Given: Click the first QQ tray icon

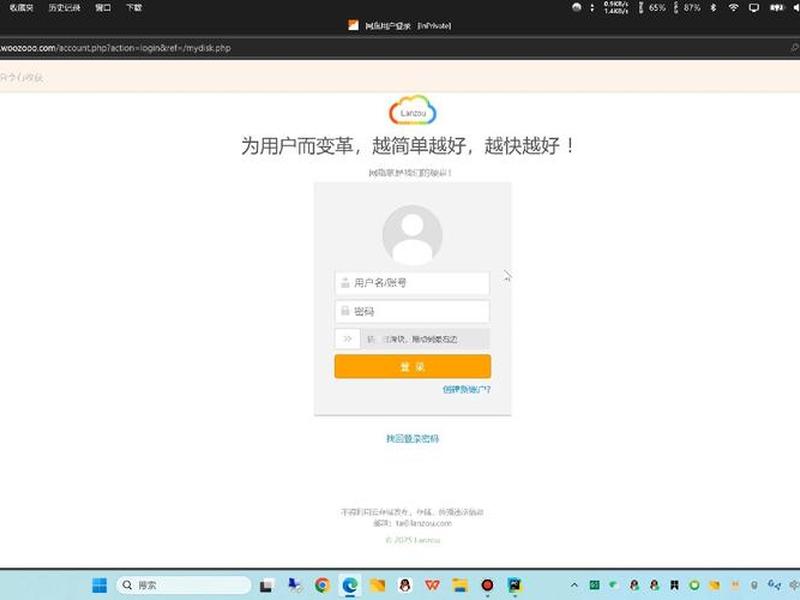Looking at the screenshot, I should pos(634,585).
